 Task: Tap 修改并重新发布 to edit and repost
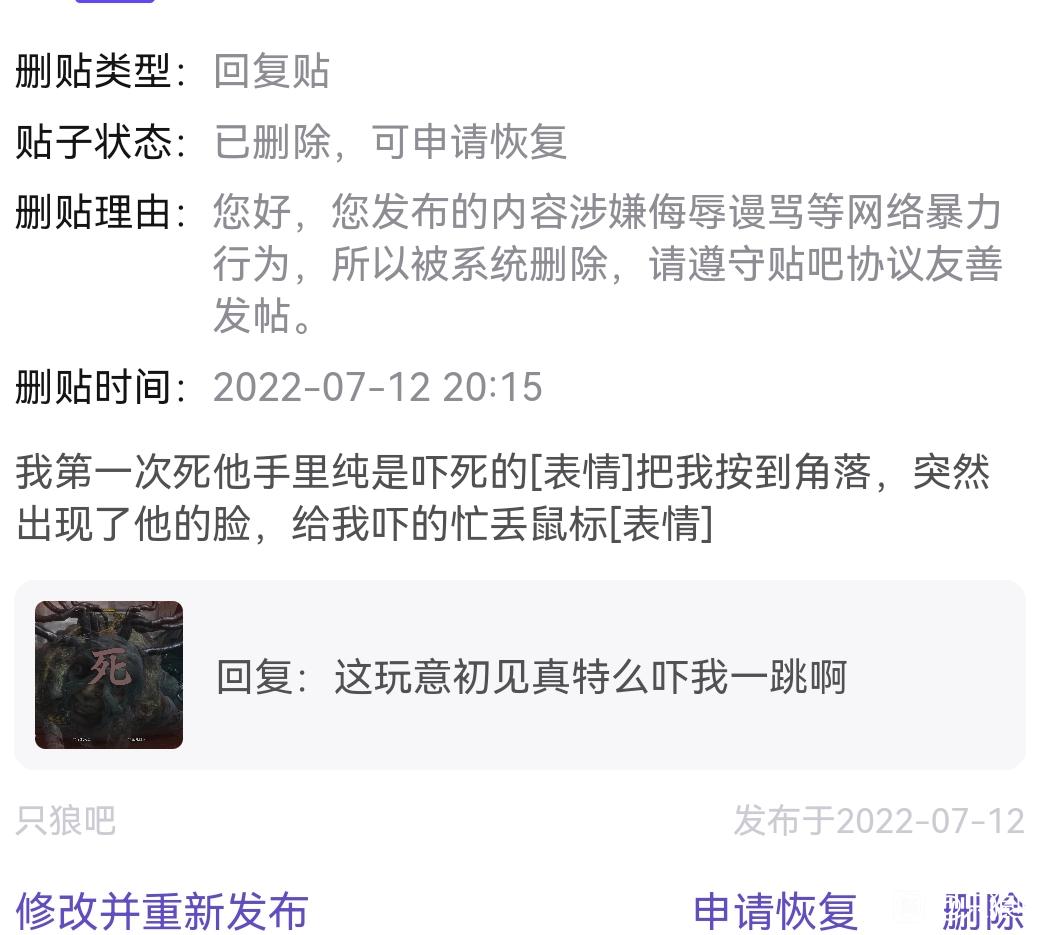(162, 911)
